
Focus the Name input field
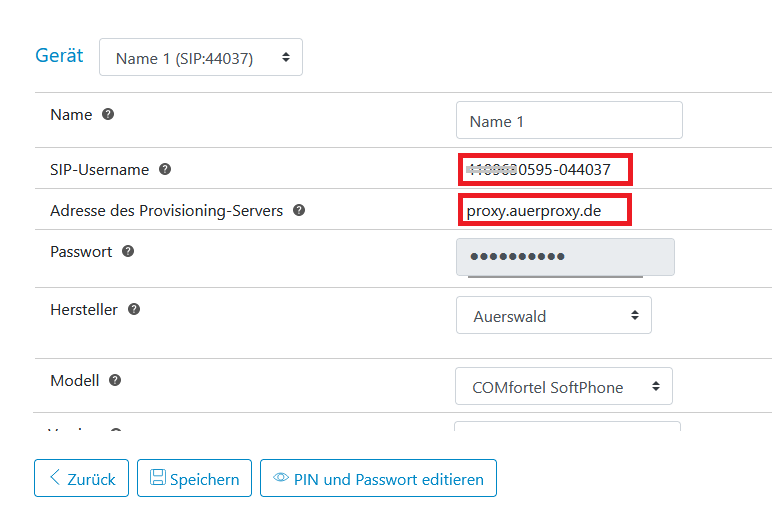569,120
